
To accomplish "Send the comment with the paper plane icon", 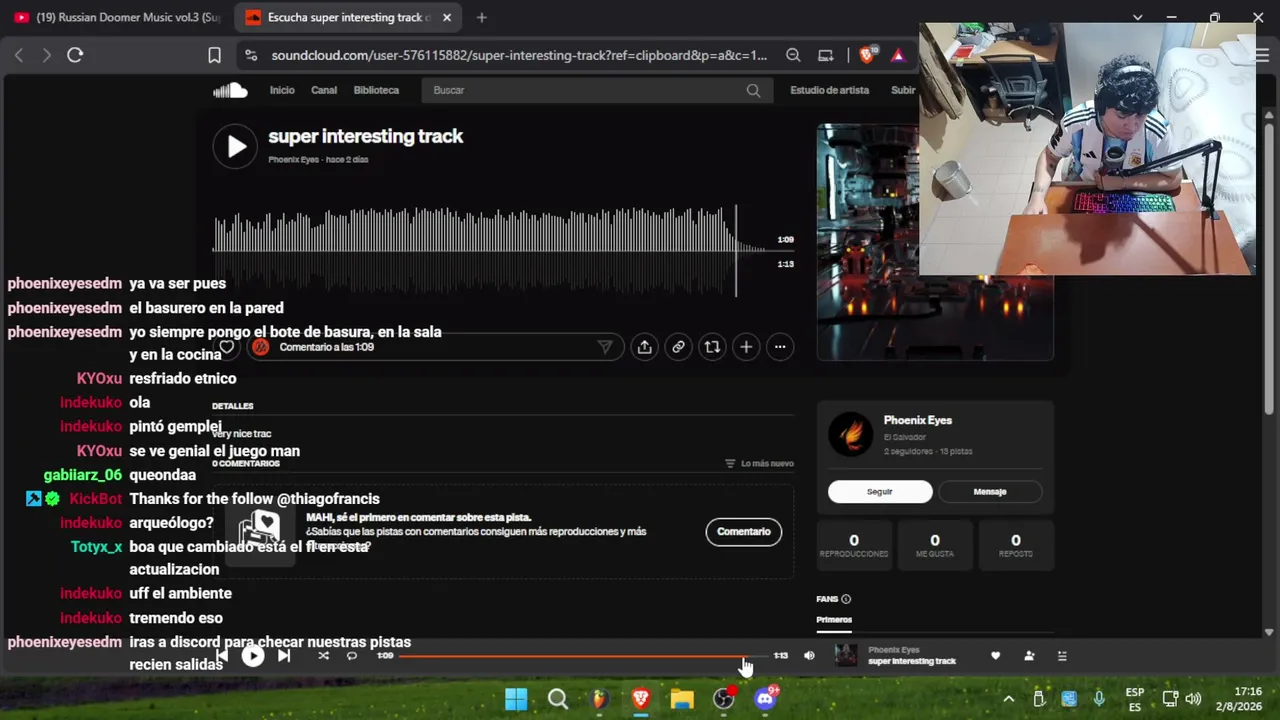I will 605,347.
